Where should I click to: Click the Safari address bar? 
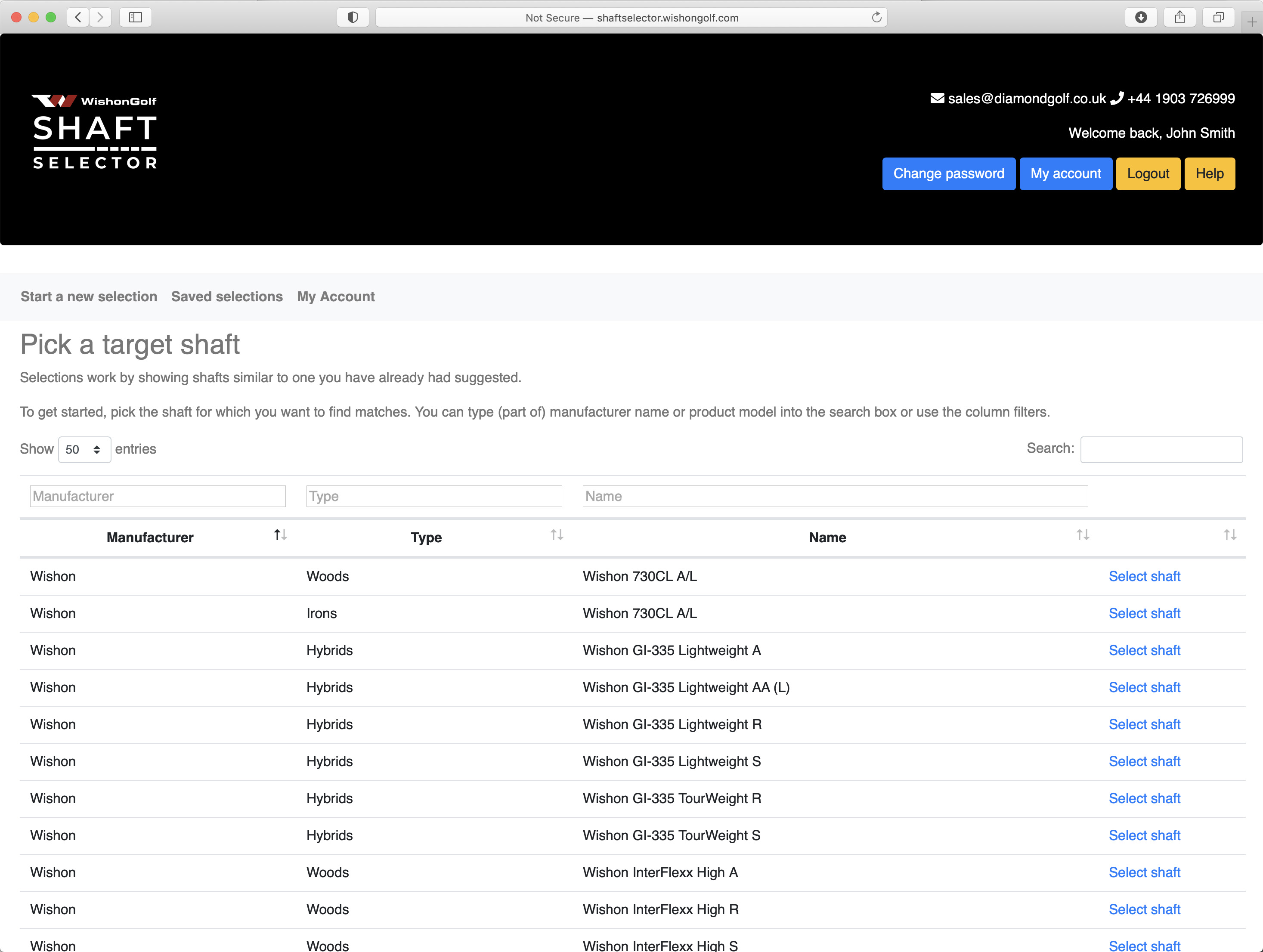tap(631, 17)
